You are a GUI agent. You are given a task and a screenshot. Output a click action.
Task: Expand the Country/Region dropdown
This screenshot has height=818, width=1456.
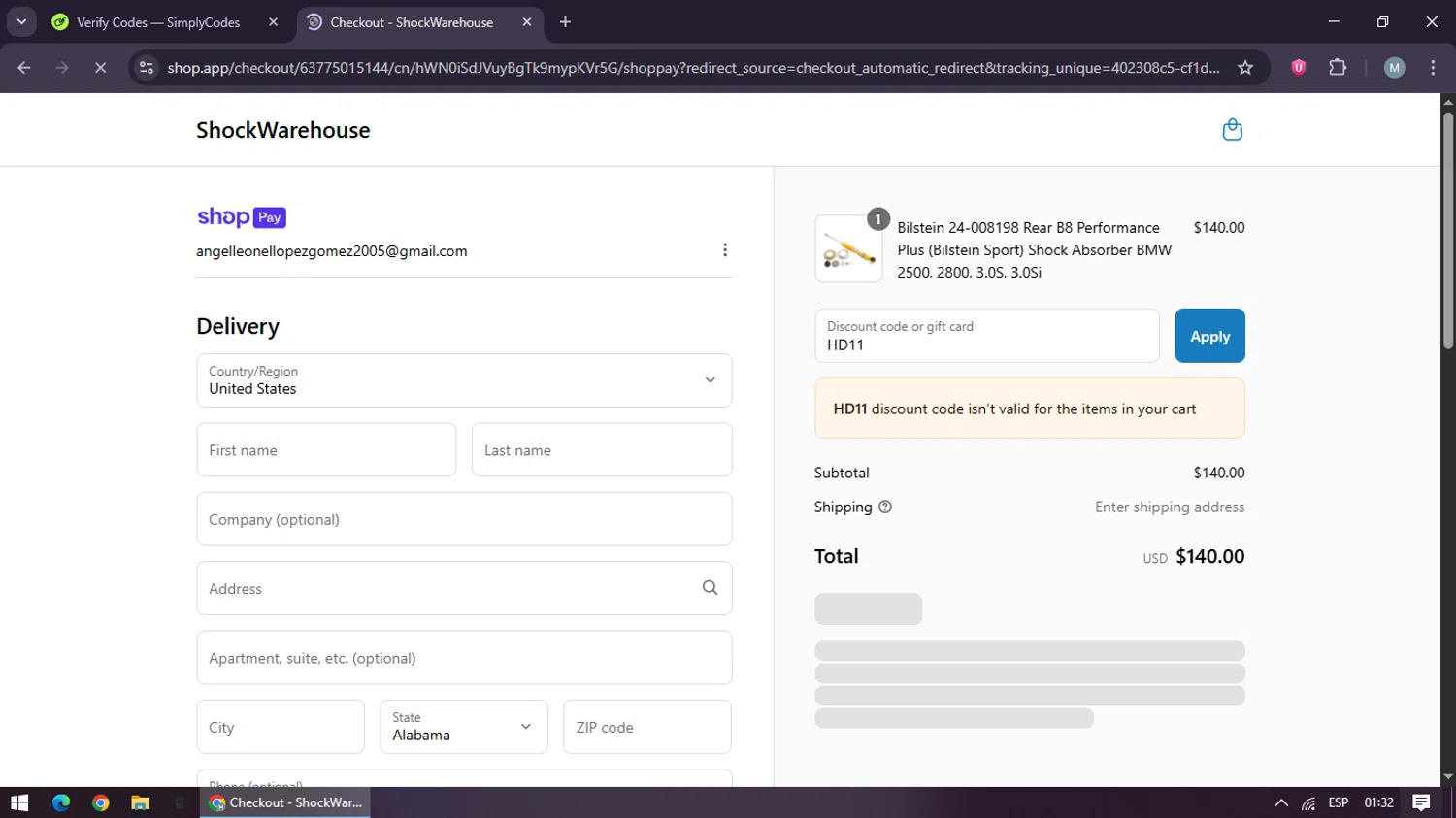point(464,380)
